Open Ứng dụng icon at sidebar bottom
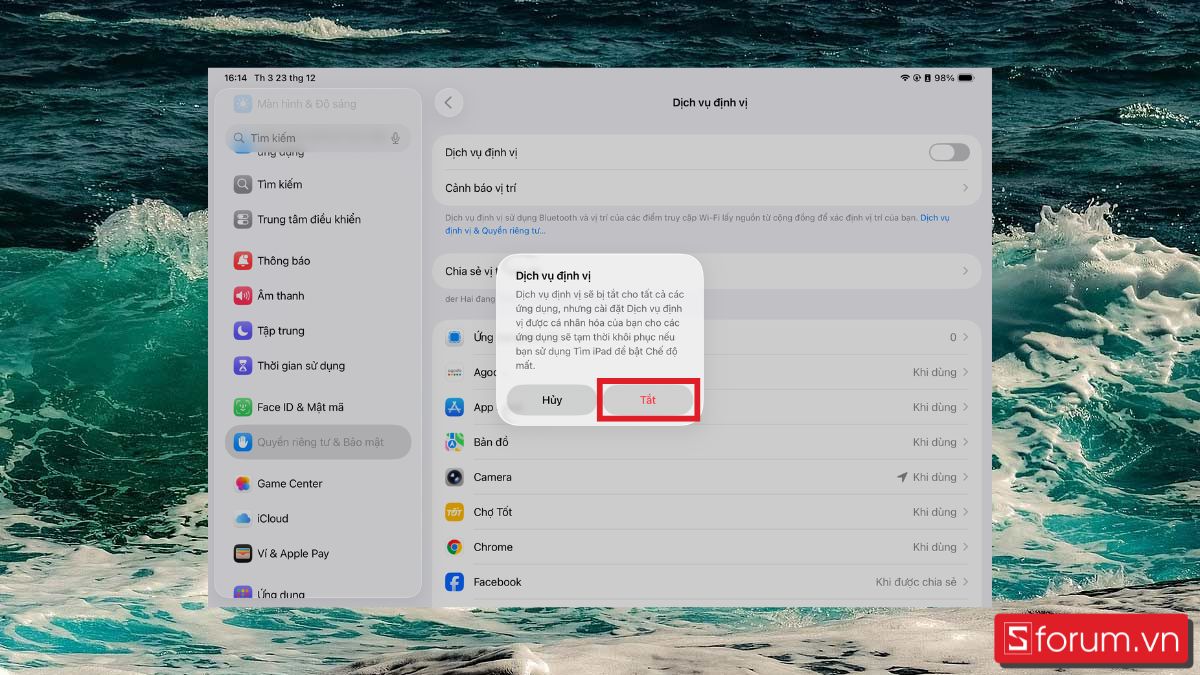The width and height of the screenshot is (1200, 675). click(x=243, y=593)
